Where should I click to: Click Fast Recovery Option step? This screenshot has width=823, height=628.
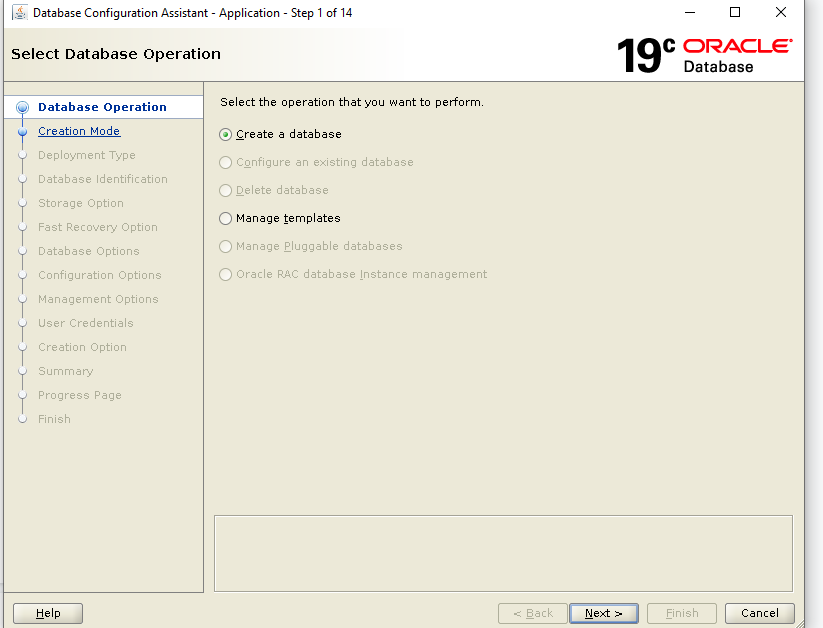pyautogui.click(x=98, y=227)
